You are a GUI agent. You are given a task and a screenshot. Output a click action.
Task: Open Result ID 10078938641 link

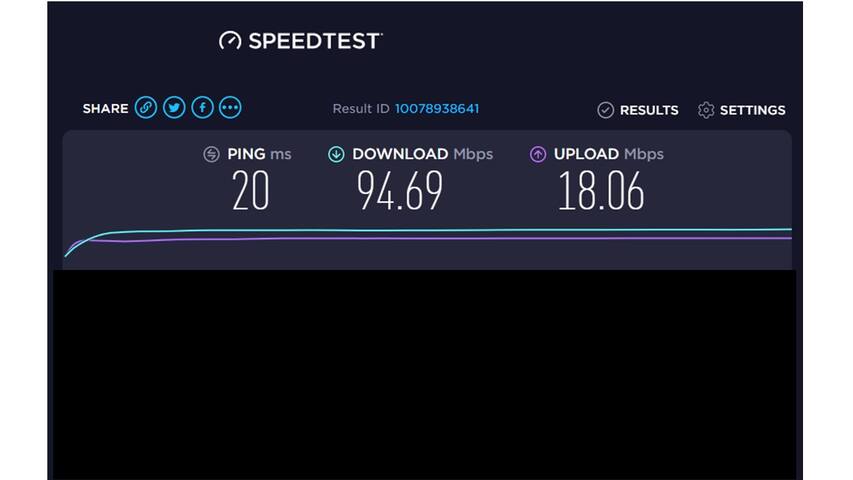(x=437, y=109)
